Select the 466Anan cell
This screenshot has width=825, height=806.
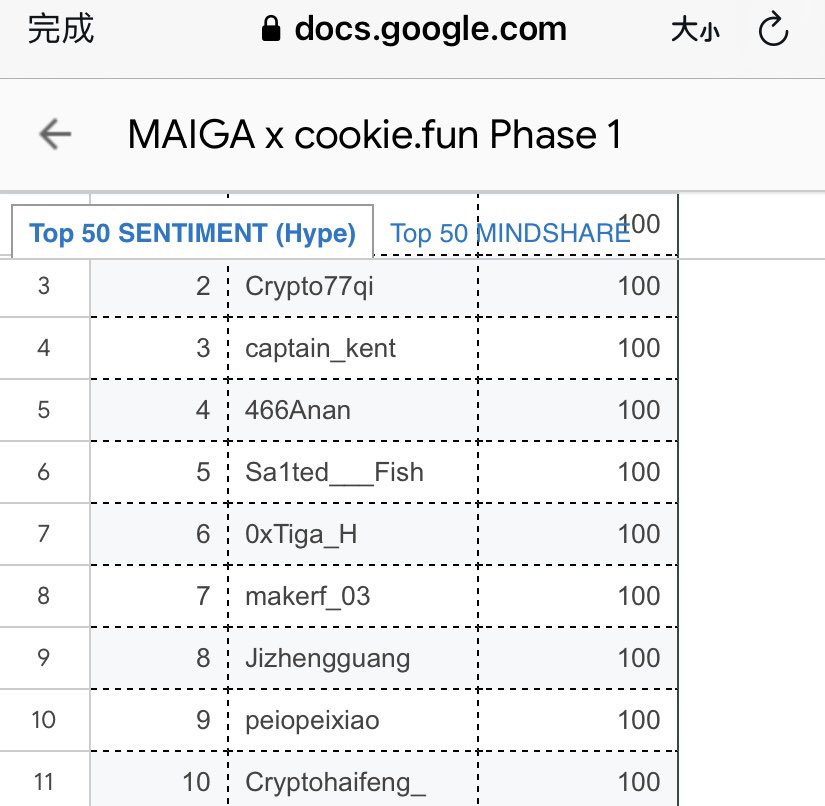click(x=353, y=410)
